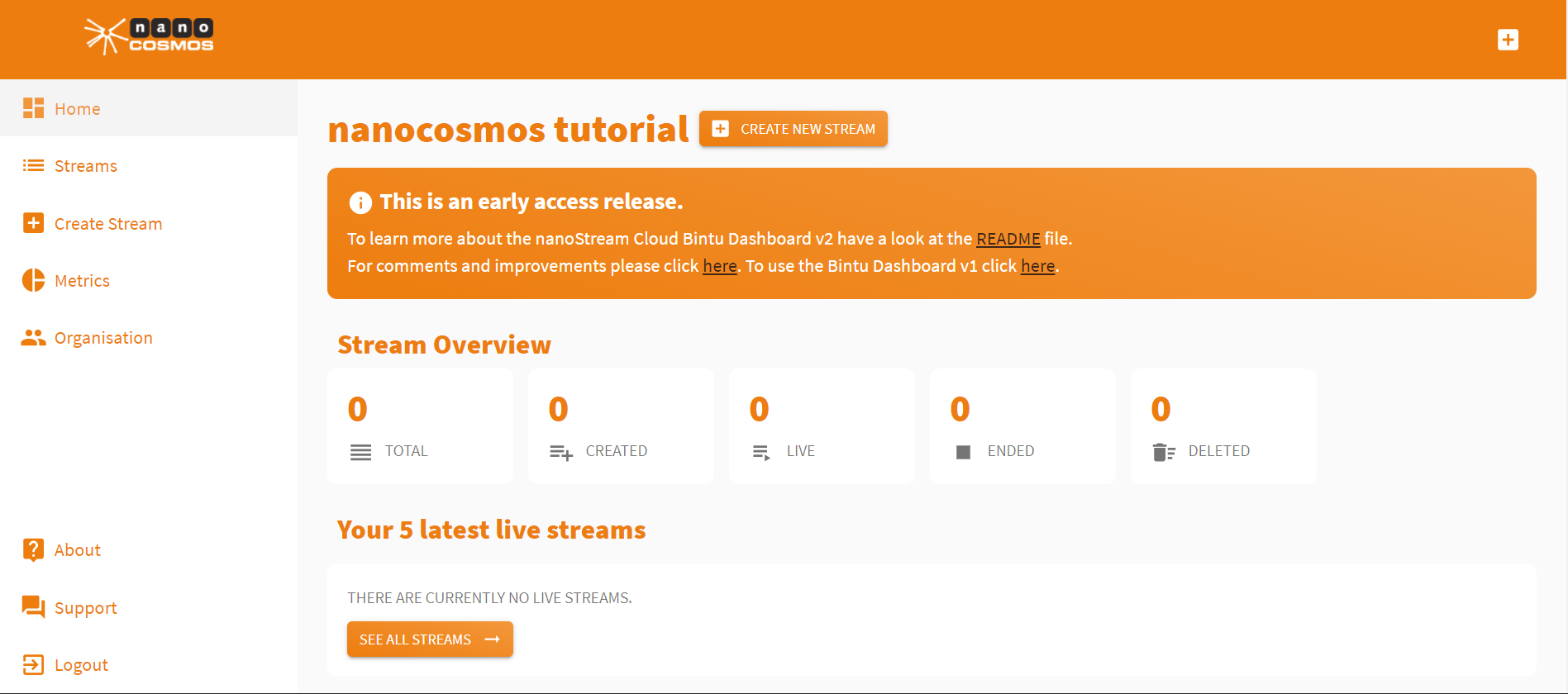
Task: Open the Streams menu item
Action: (86, 166)
